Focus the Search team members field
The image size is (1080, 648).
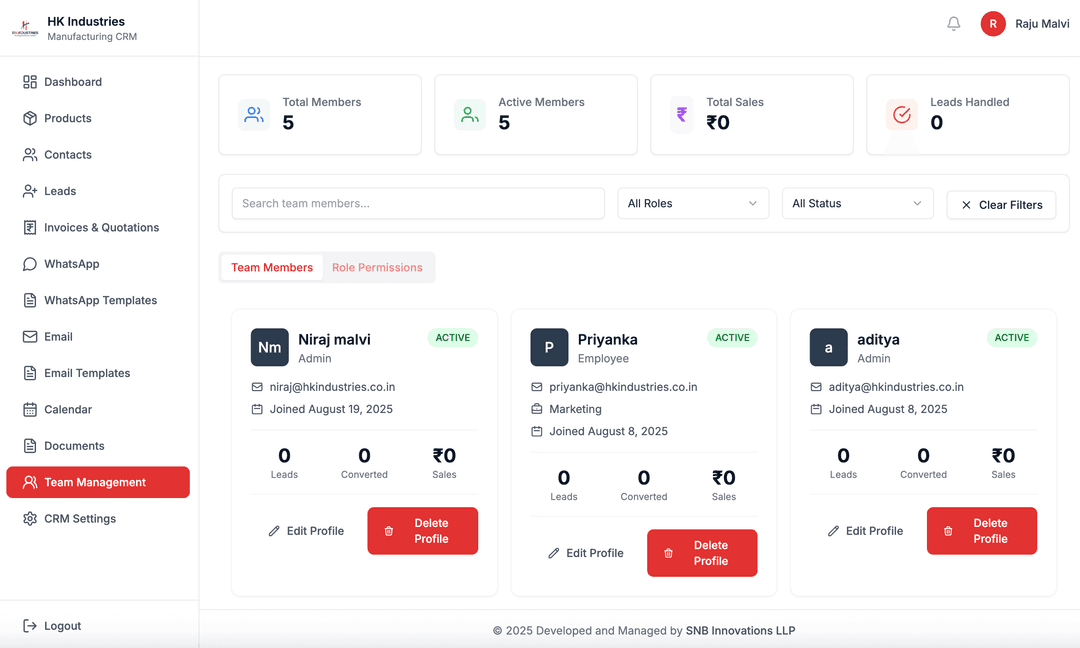418,203
